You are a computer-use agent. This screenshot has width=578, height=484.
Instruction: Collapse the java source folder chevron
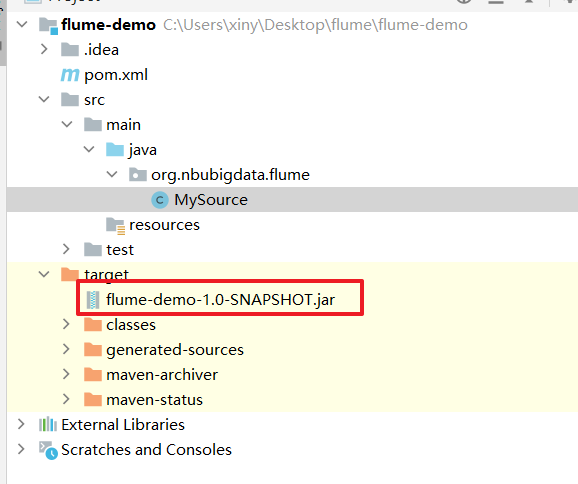tap(89, 149)
